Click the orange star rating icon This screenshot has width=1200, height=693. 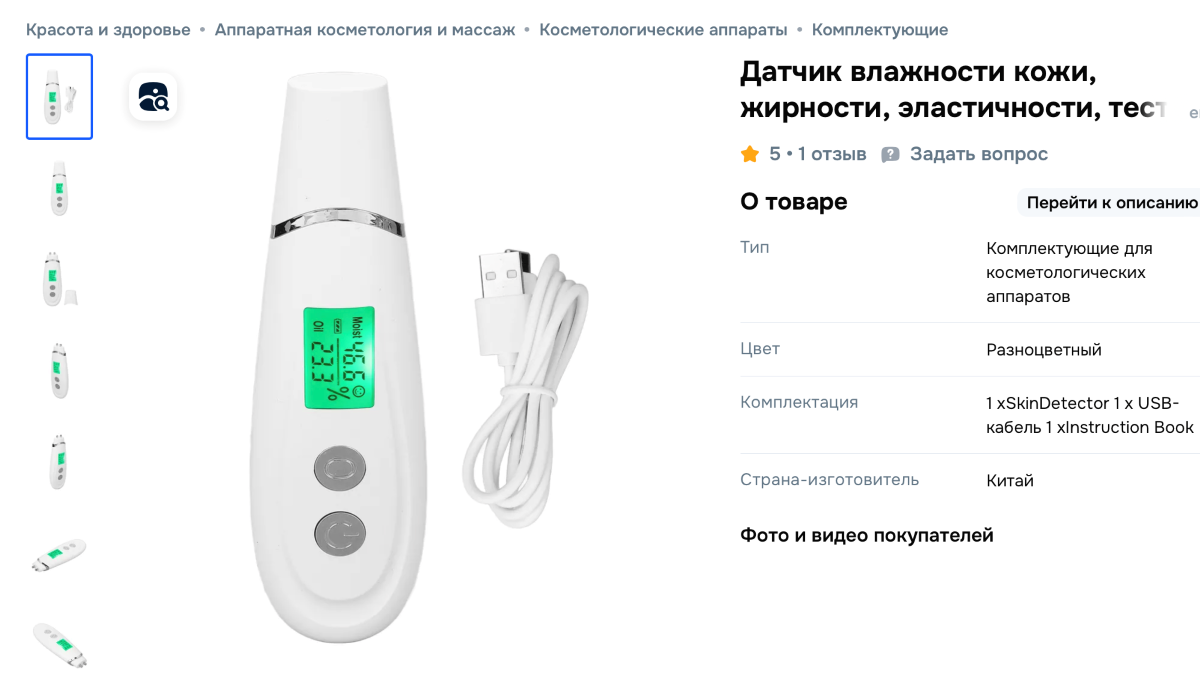click(750, 154)
